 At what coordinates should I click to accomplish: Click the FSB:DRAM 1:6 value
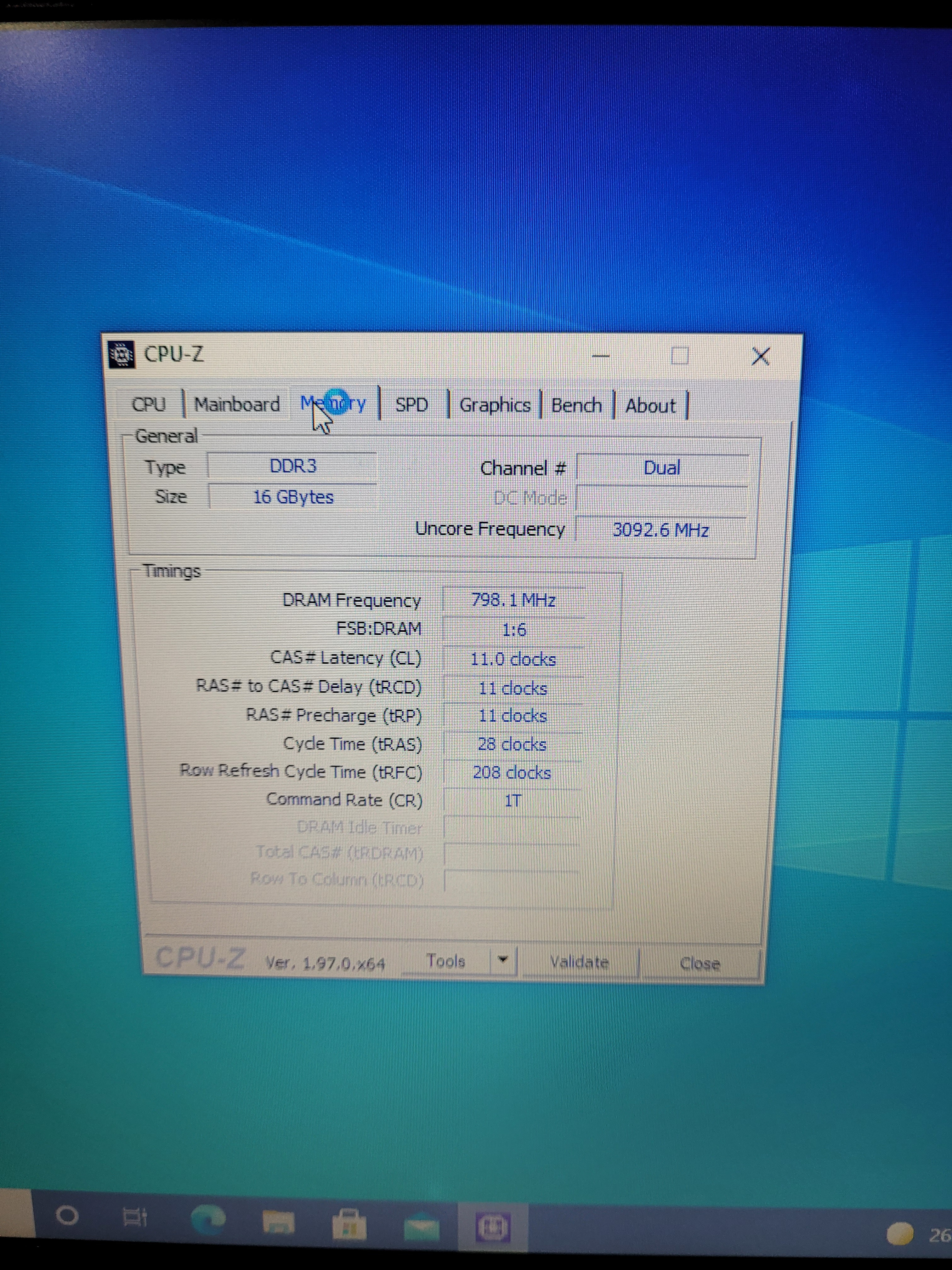click(513, 630)
